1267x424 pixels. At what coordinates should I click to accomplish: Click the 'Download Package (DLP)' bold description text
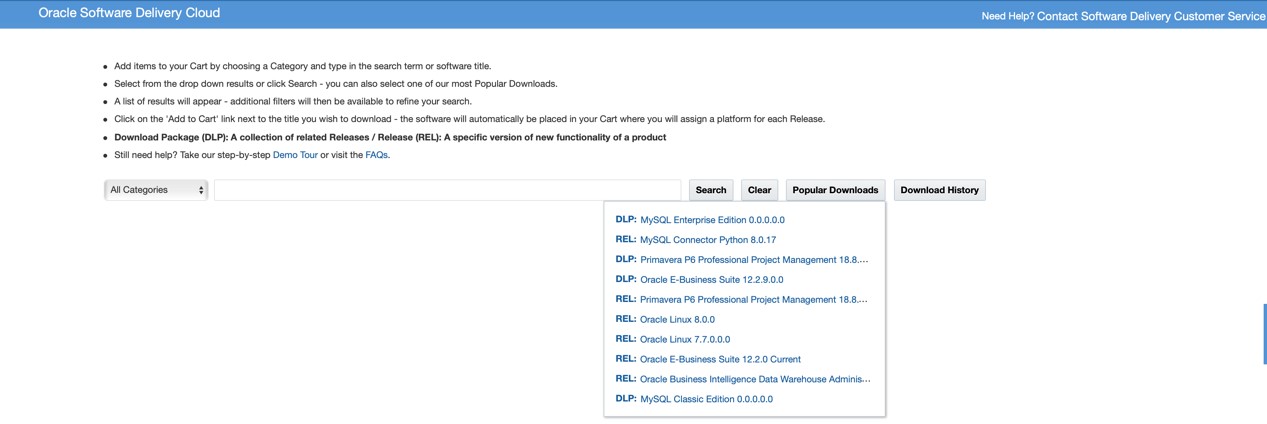click(x=390, y=137)
